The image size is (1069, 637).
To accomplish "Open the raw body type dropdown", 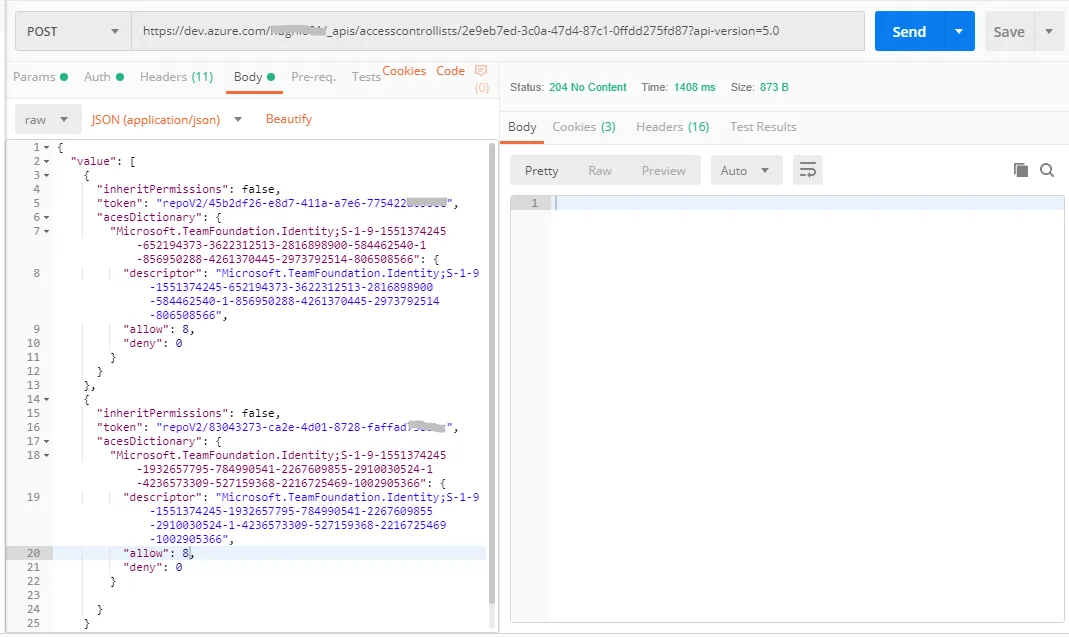I will 47,120.
